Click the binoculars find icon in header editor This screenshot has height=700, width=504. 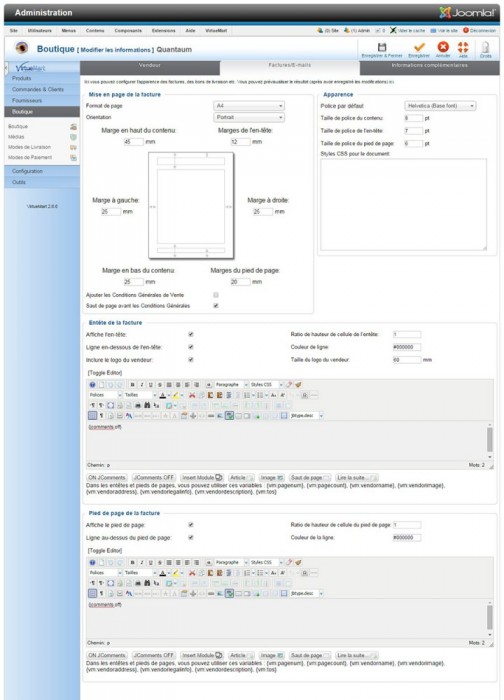(x=147, y=405)
